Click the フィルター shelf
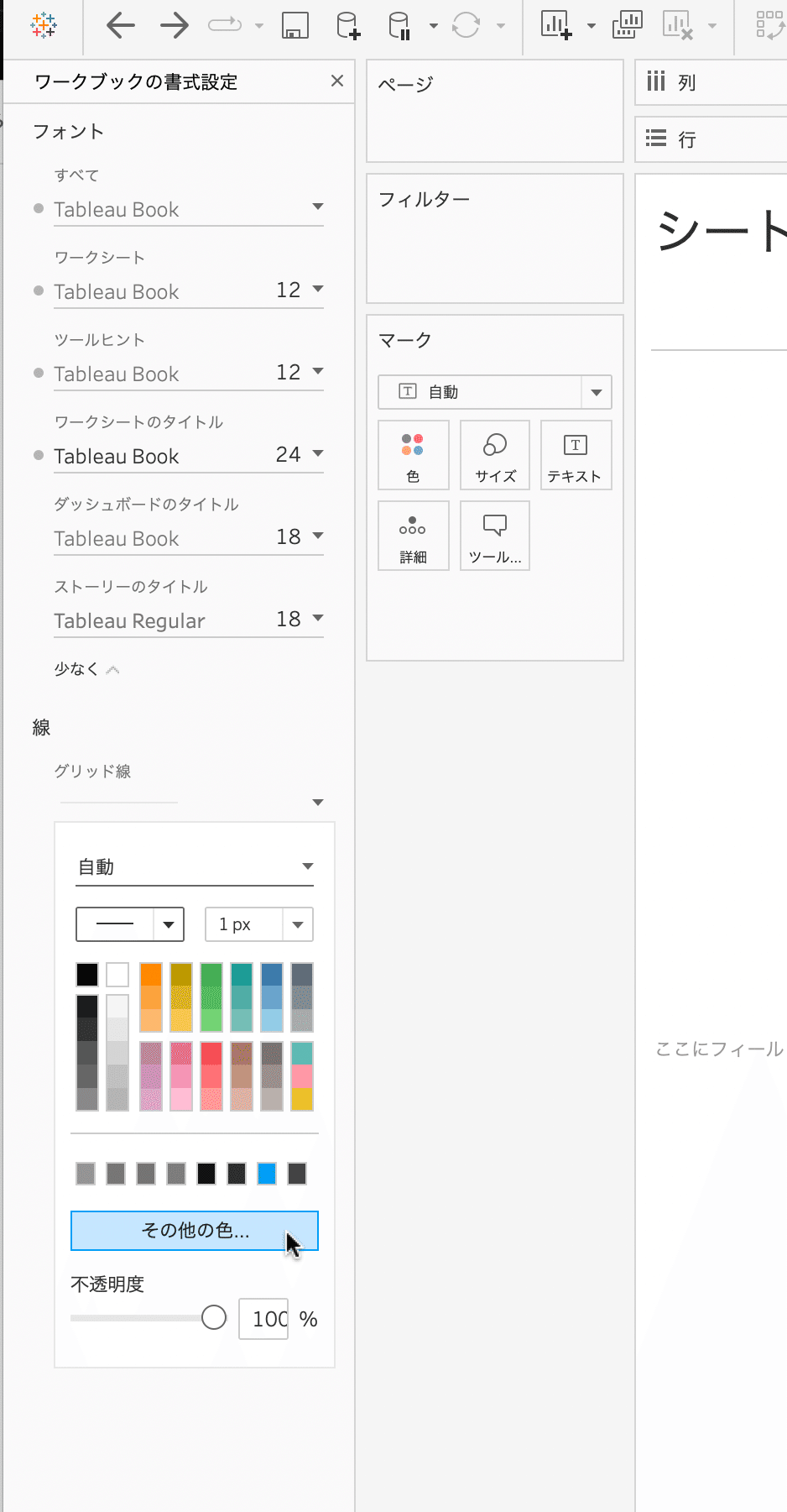This screenshot has width=787, height=1512. click(495, 238)
